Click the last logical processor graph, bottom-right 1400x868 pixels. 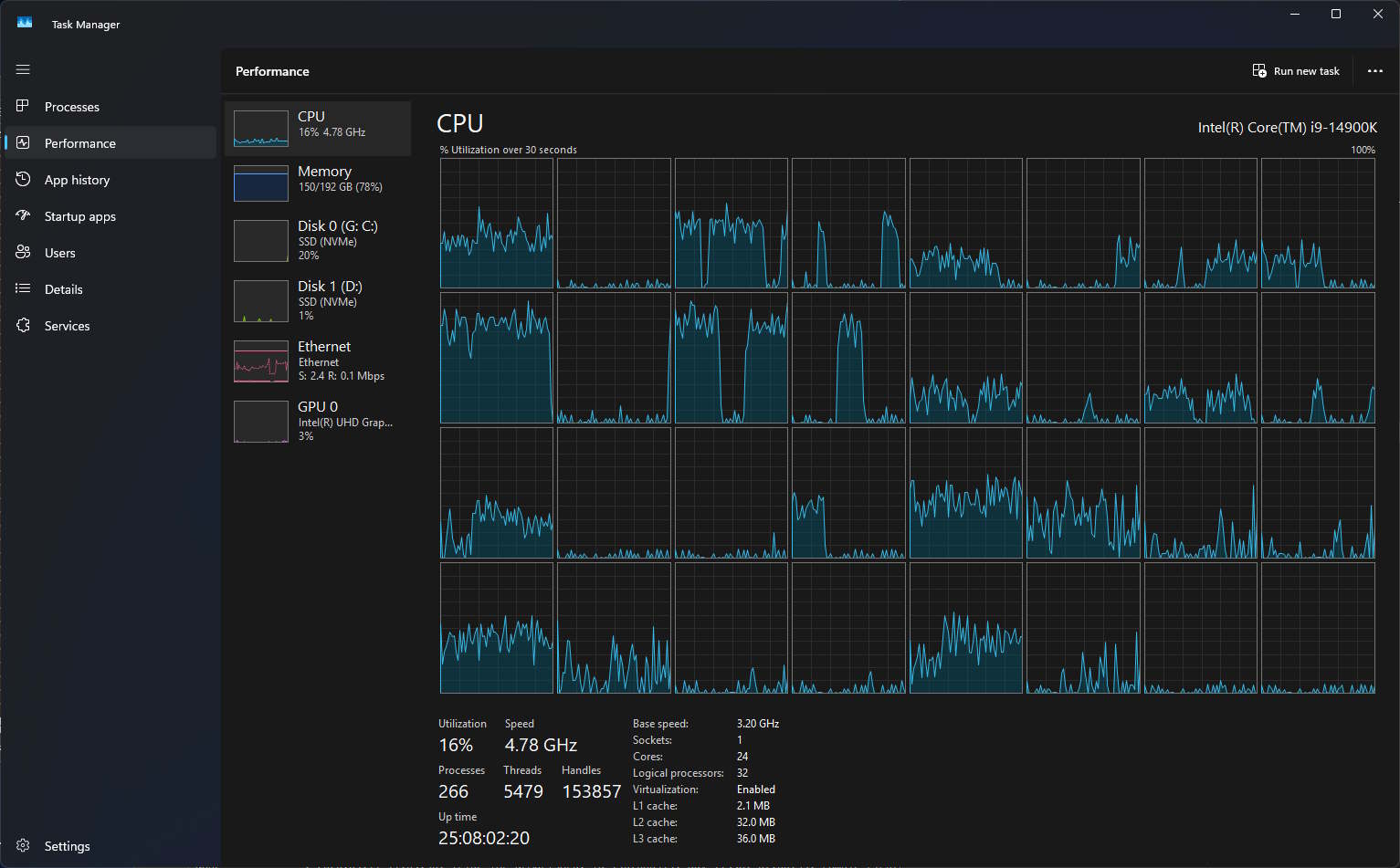(x=1318, y=628)
